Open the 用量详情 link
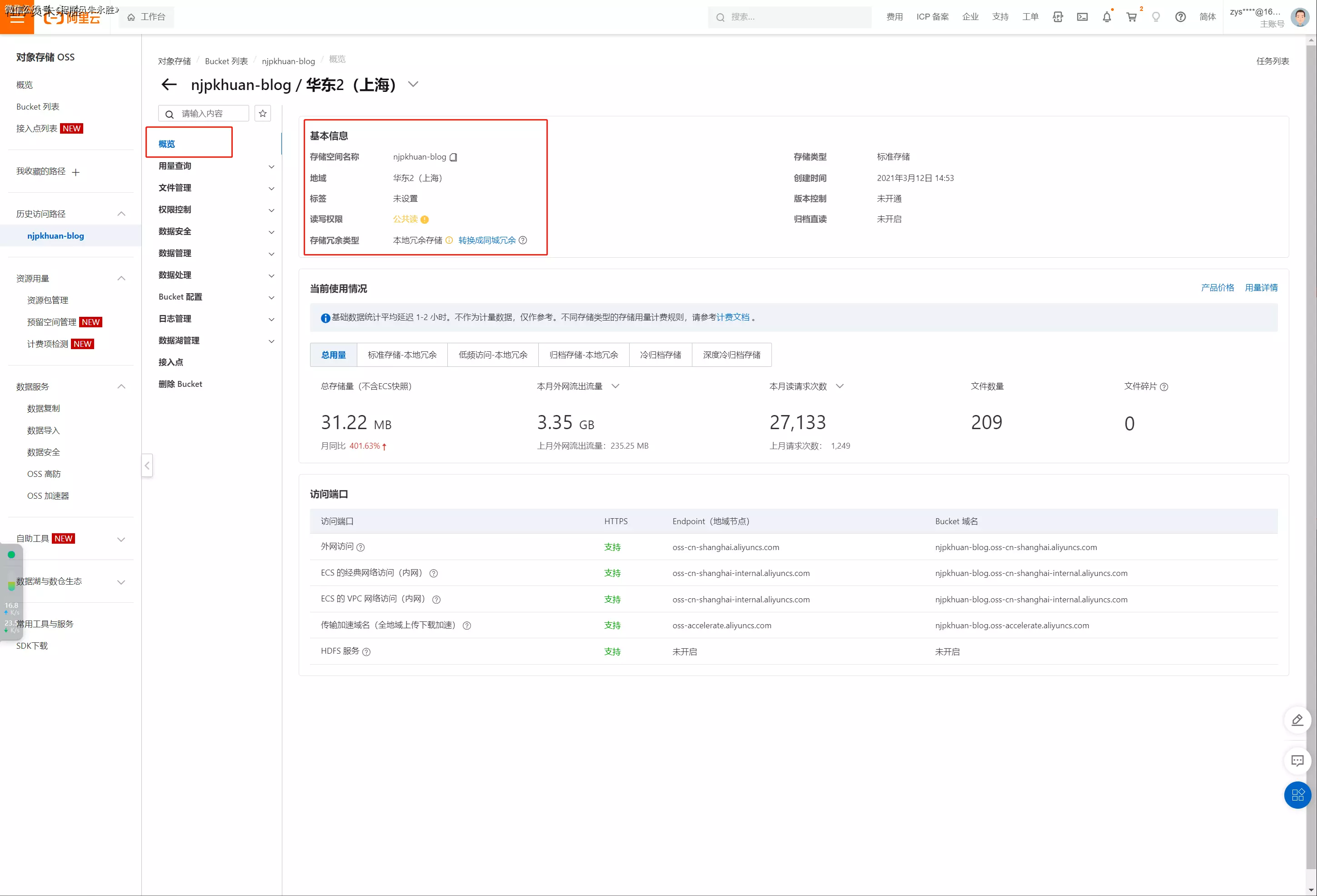1317x896 pixels. 1261,288
